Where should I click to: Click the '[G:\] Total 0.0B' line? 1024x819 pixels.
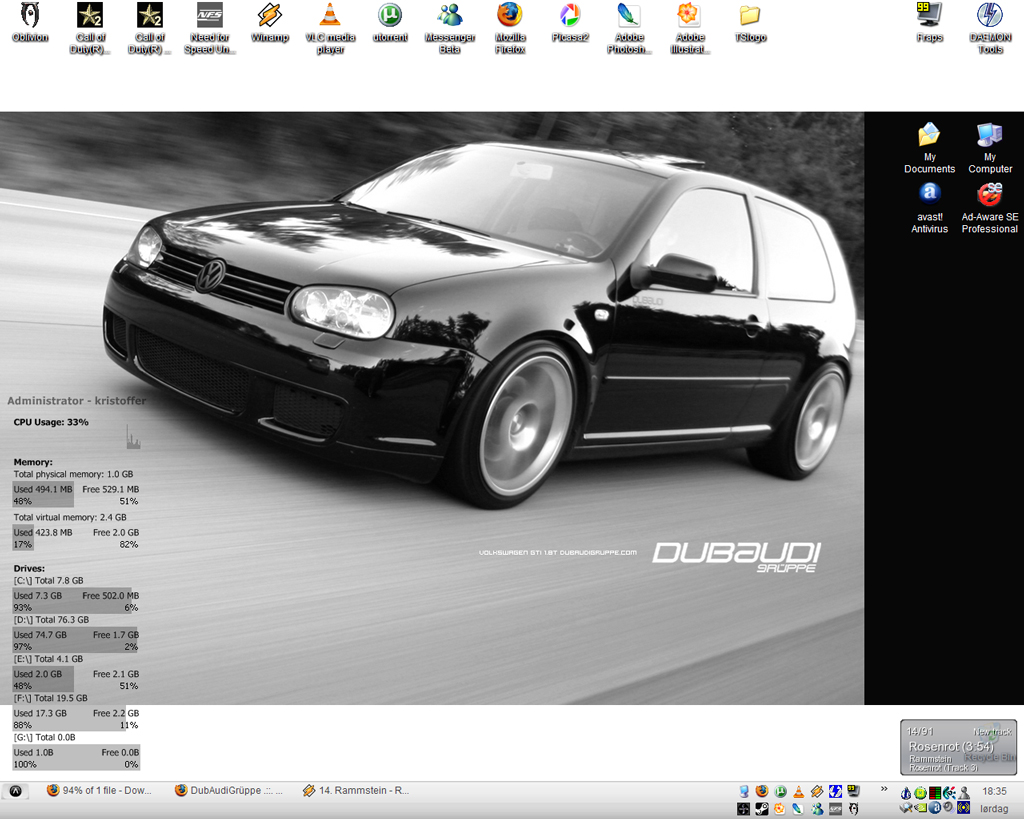[44, 737]
